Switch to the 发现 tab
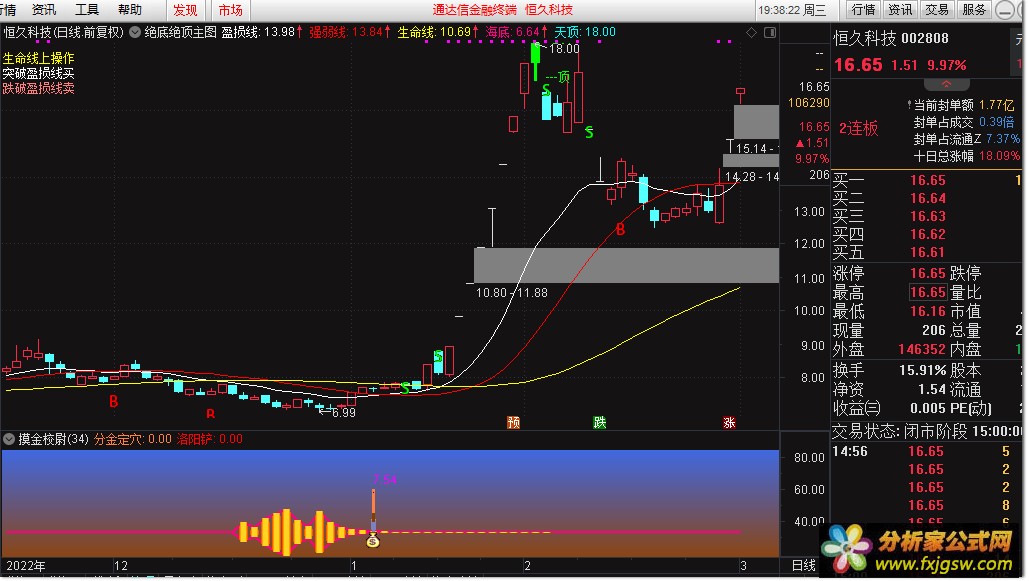 pos(185,10)
